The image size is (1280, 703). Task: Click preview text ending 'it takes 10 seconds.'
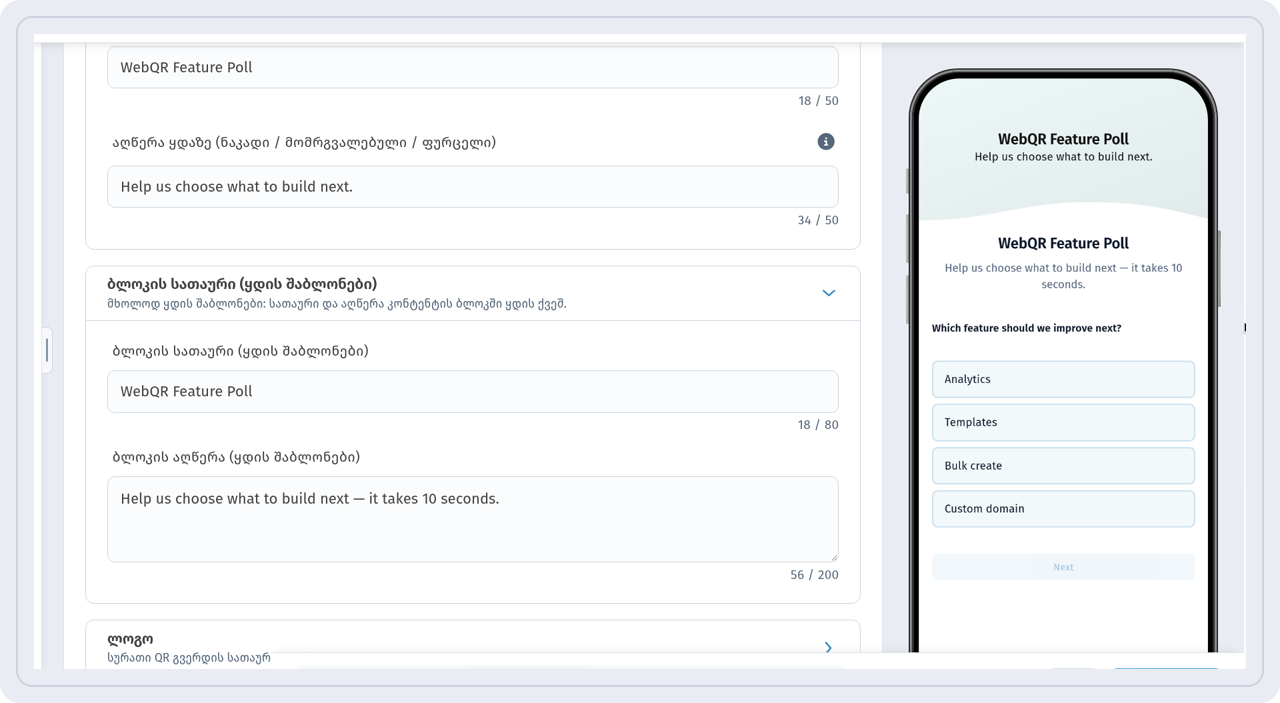pos(1063,276)
